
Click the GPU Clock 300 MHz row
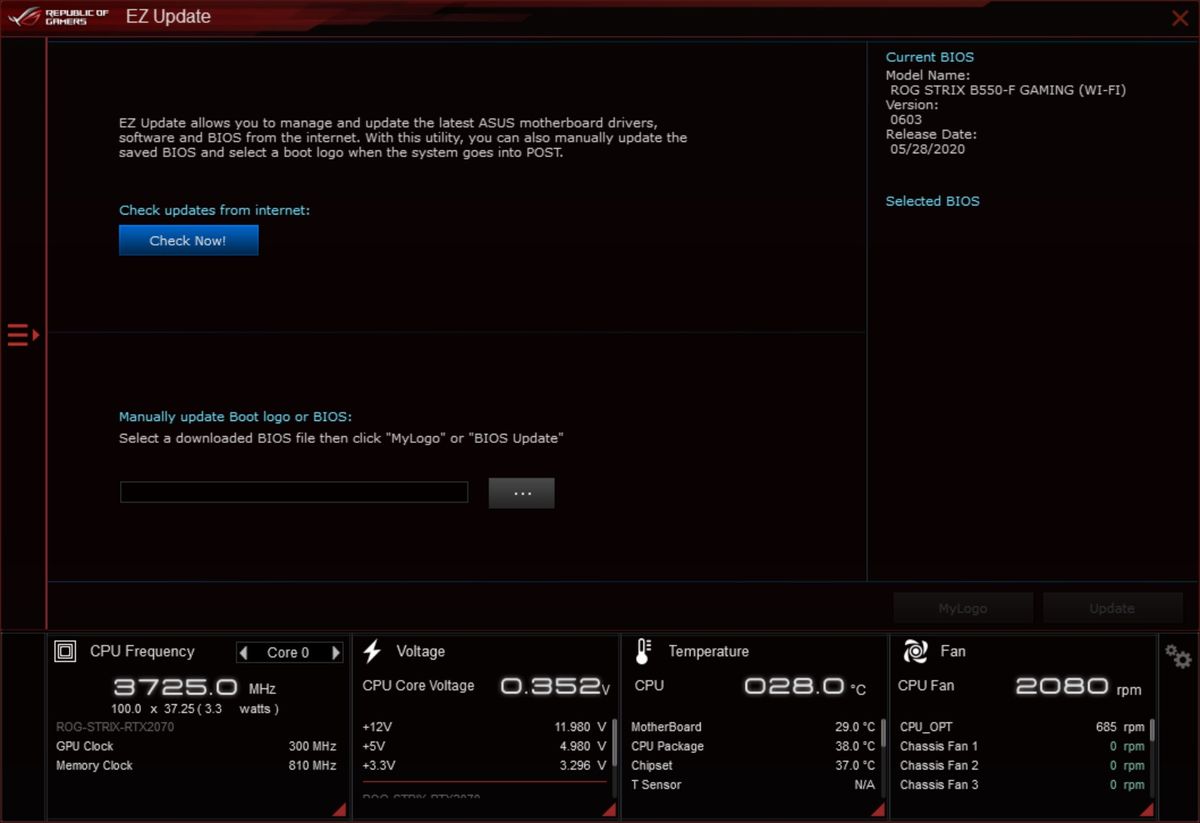click(x=196, y=746)
